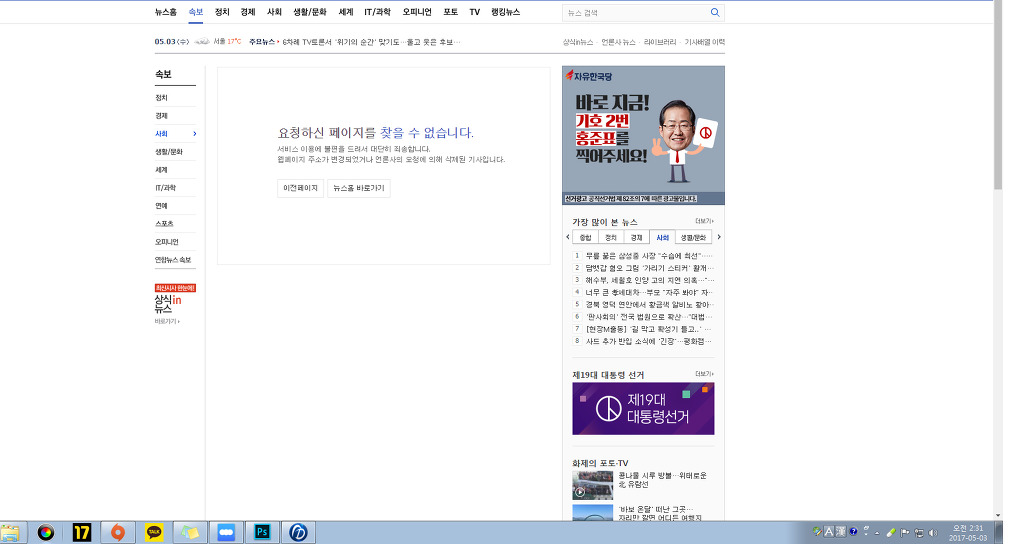Viewport: 1024px width, 544px height.
Task: Switch to the 경제 most-viewed tab
Action: click(x=637, y=238)
